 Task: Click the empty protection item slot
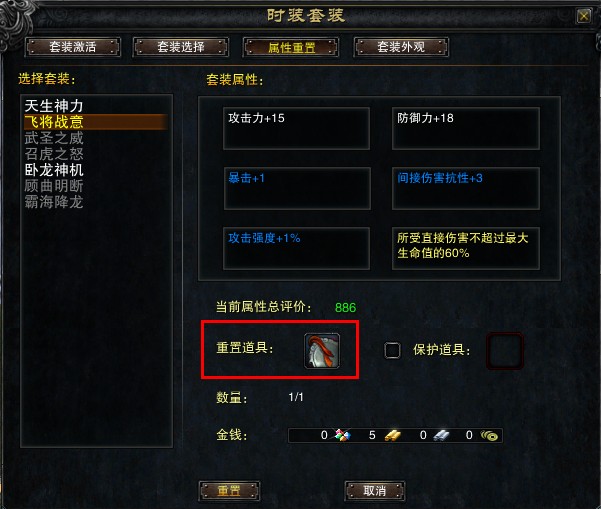[504, 351]
